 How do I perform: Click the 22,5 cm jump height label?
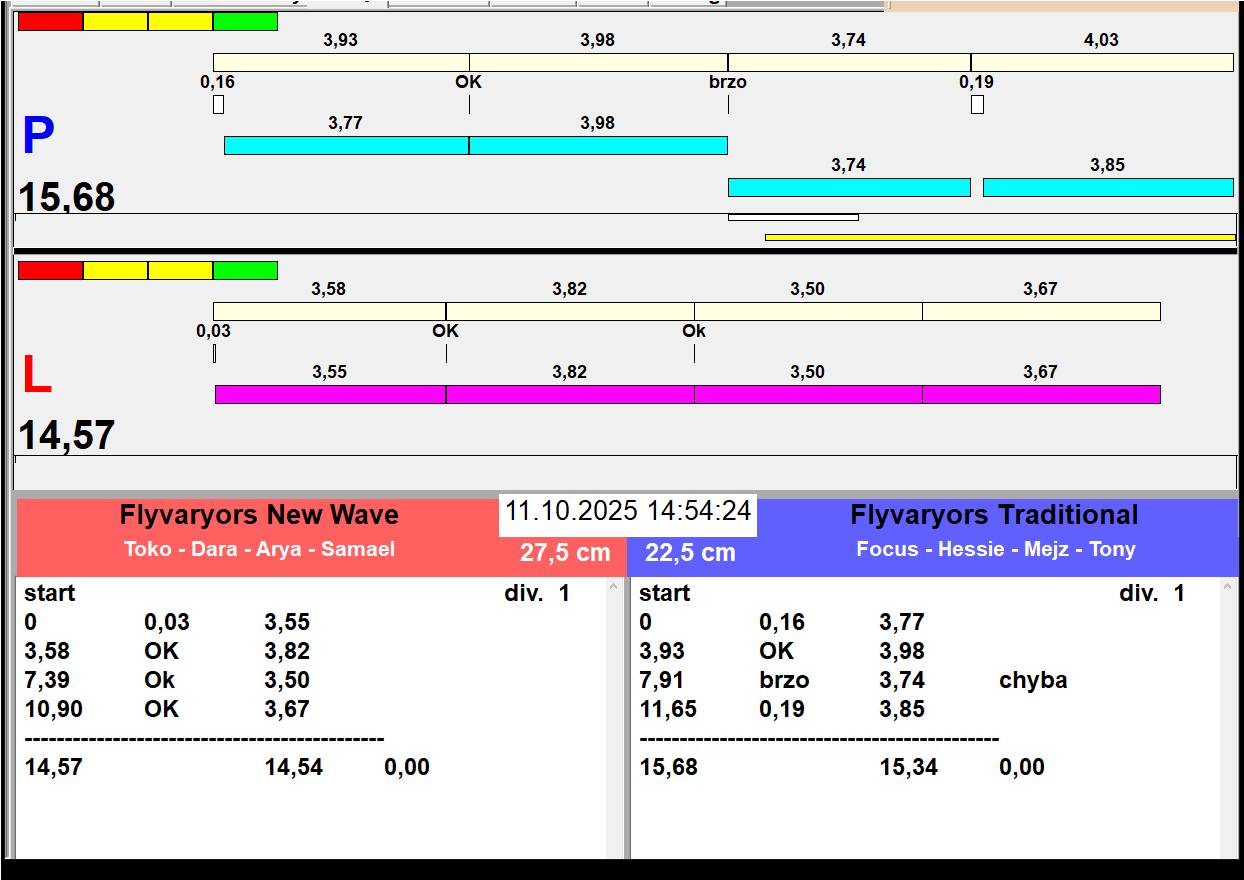coord(690,552)
